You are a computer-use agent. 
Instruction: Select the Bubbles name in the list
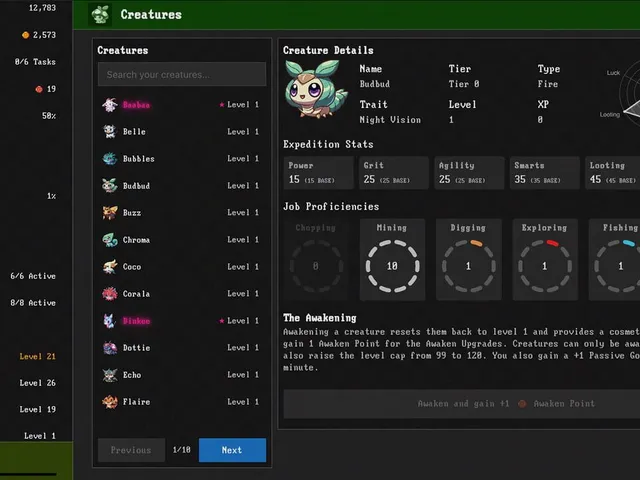click(139, 159)
